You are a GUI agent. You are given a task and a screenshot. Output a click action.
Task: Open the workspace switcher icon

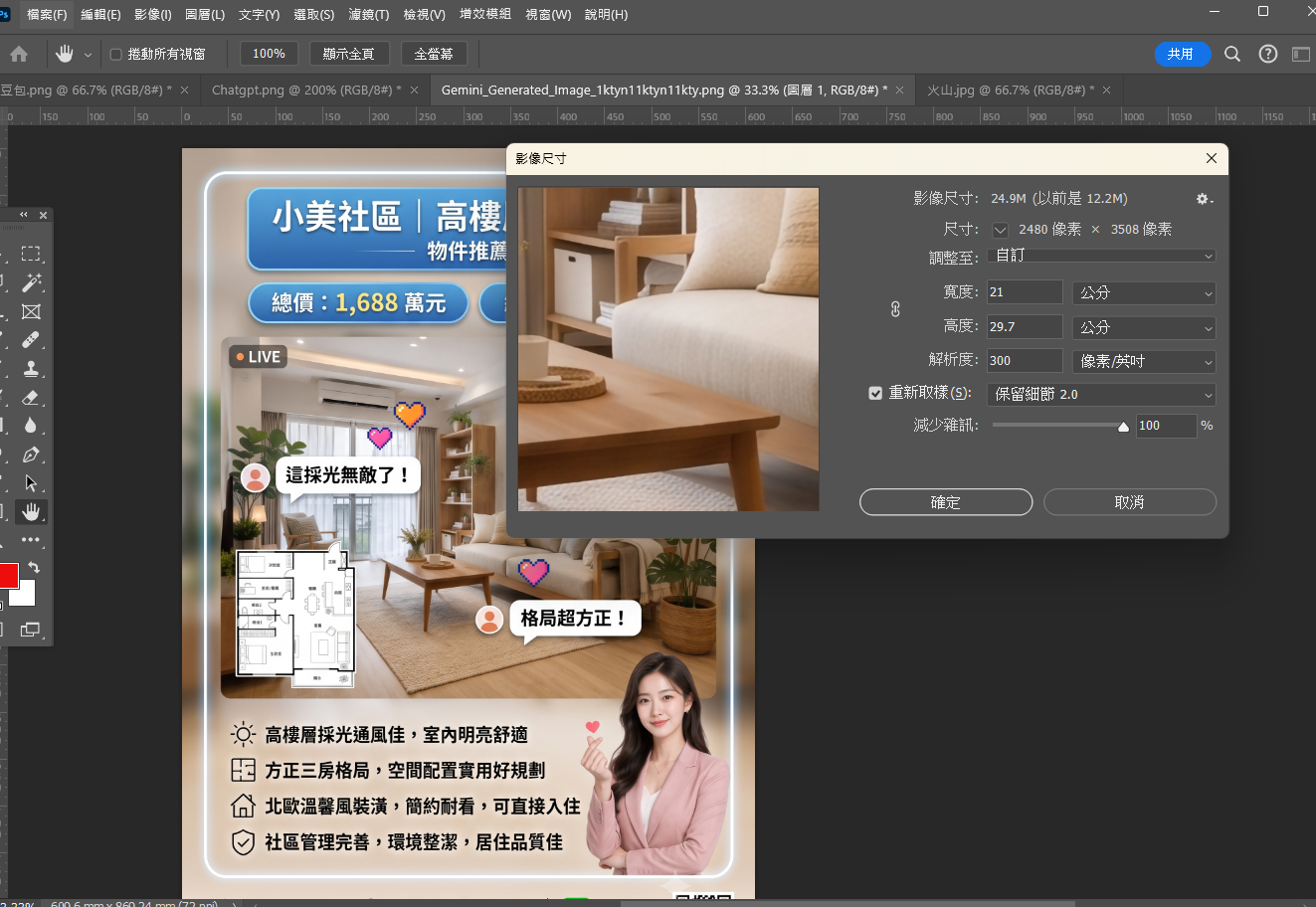click(1301, 54)
